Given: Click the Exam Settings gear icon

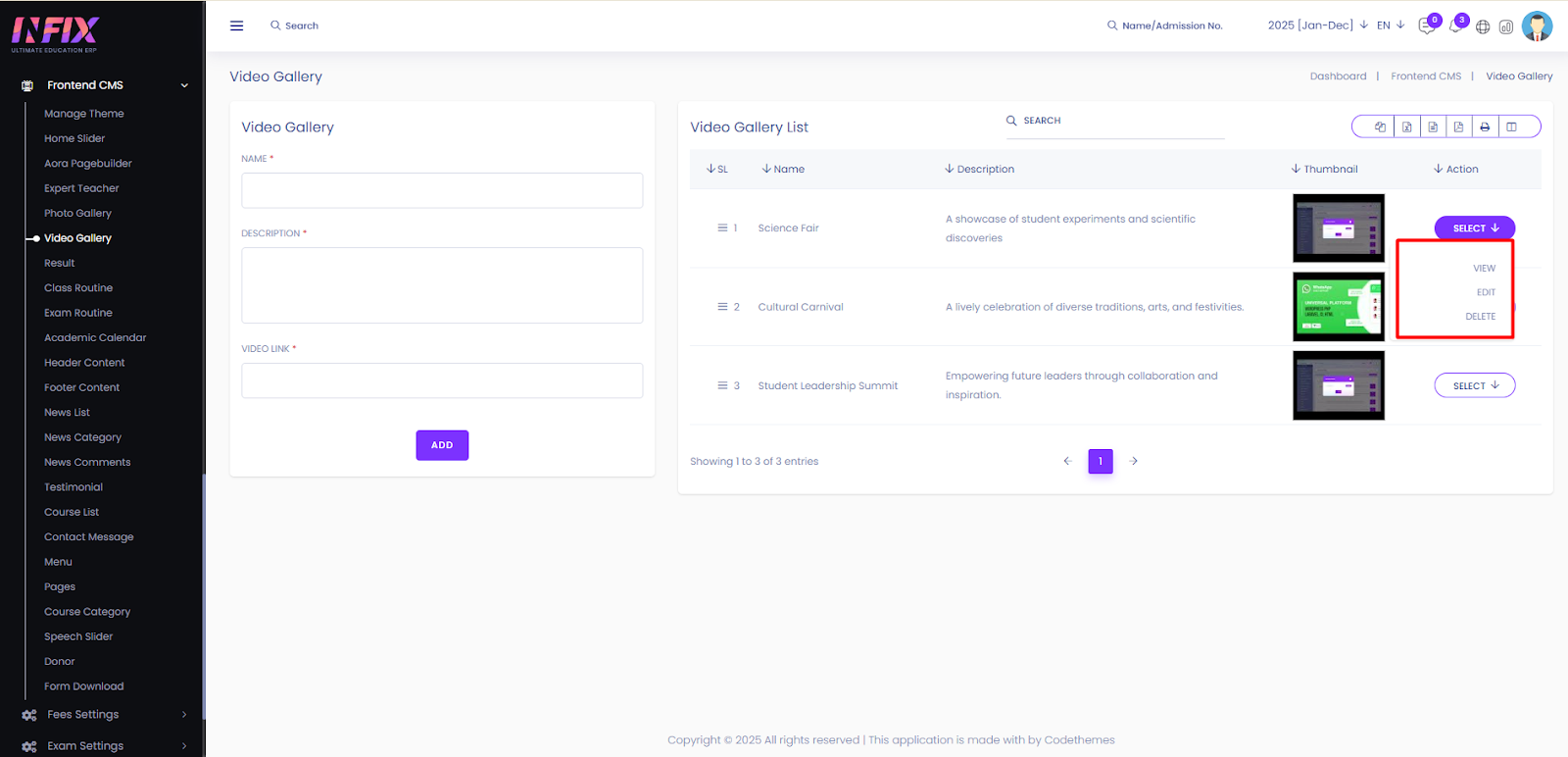Looking at the screenshot, I should click(x=29, y=746).
